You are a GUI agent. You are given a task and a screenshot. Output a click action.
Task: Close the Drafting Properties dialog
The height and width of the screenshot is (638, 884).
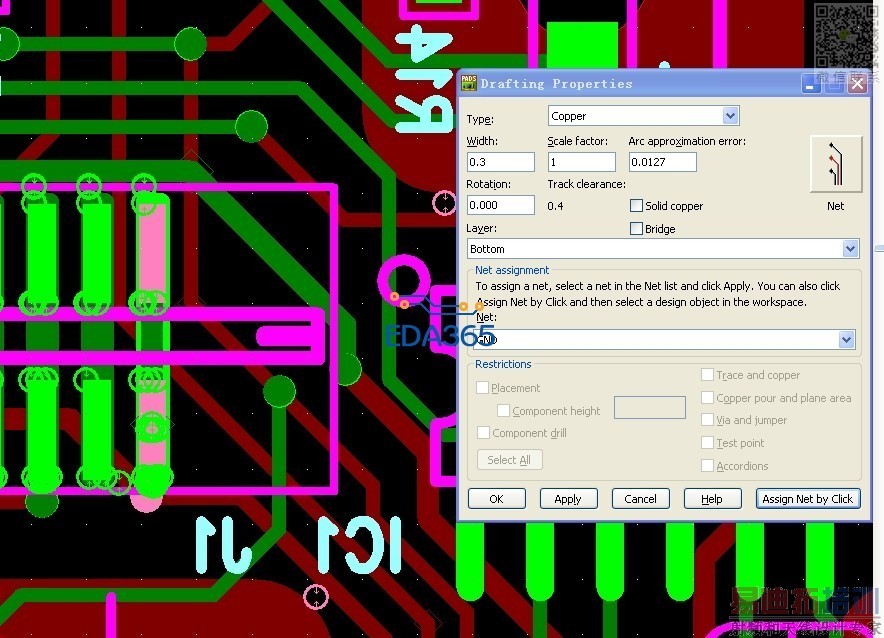click(x=858, y=84)
